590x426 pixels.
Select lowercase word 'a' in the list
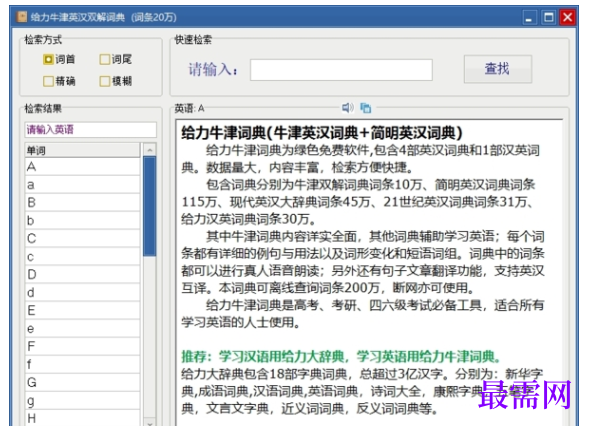pos(82,184)
